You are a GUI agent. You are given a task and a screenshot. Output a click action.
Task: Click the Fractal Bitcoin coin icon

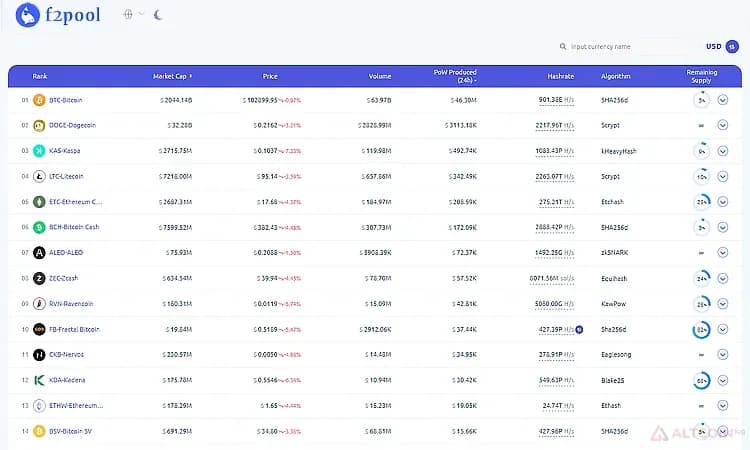[x=39, y=329]
